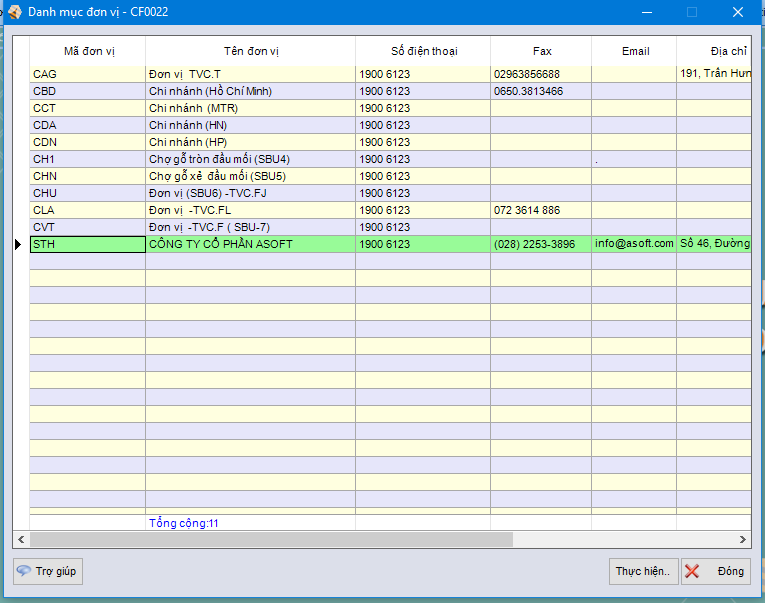Click the horizontal scrollbar thumb
This screenshot has height=603, width=765.
[271, 540]
